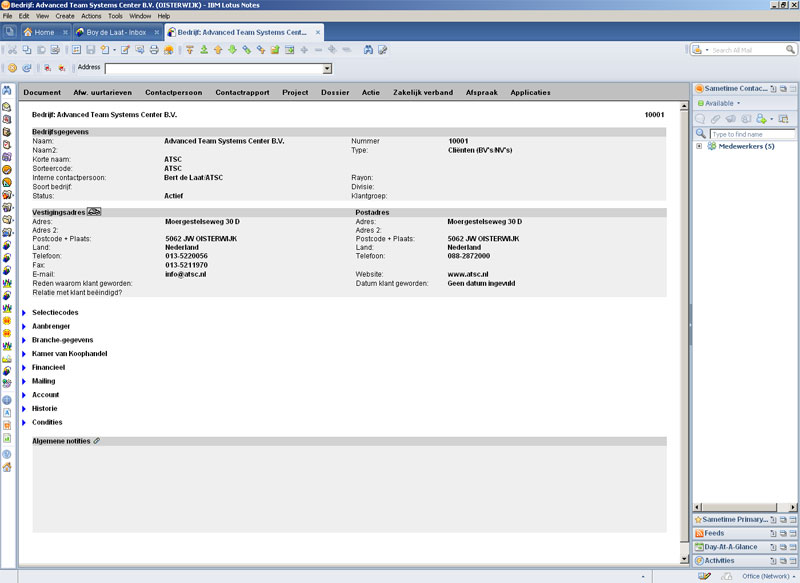The height and width of the screenshot is (583, 800).
Task: Click the Save floppy disk toolbar icon
Action: (90, 50)
